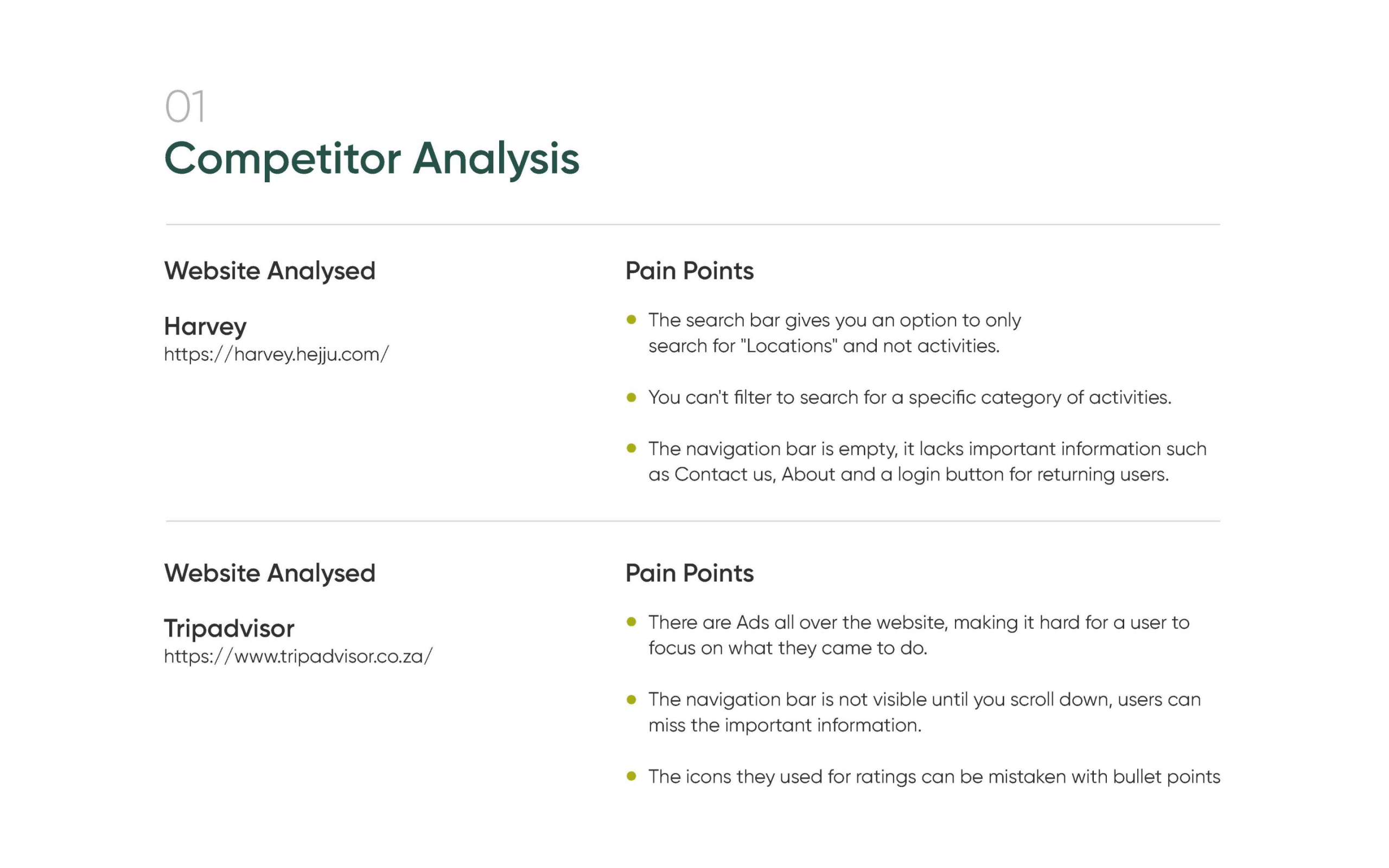Screen dimensions: 1389x868
Task: Click the bullet beside the empty navigation bar point
Action: click(632, 448)
